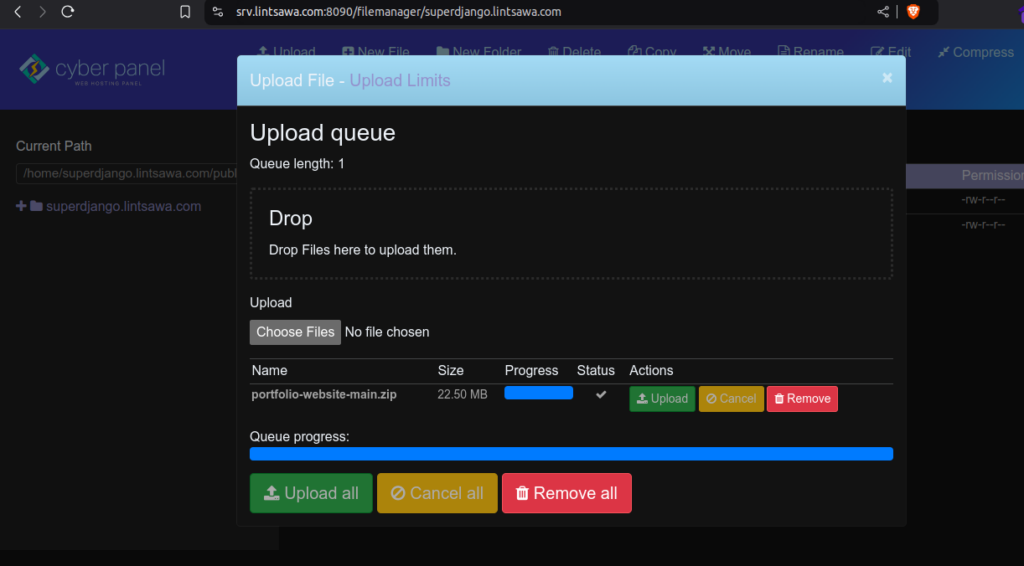Select file name portfolio-website-main.zip
The width and height of the screenshot is (1024, 566).
(x=324, y=394)
